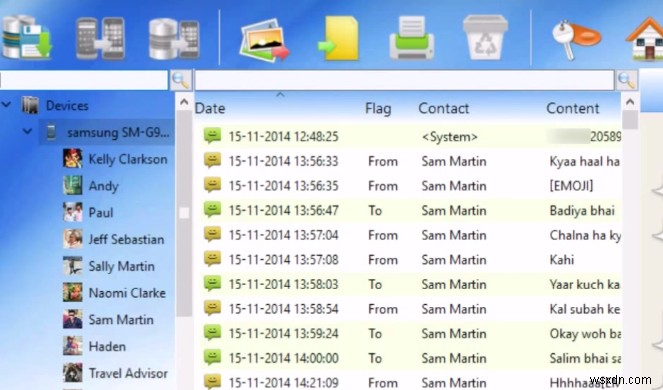Sort by Content column header
Image resolution: width=663 pixels, height=390 pixels.
click(x=573, y=109)
